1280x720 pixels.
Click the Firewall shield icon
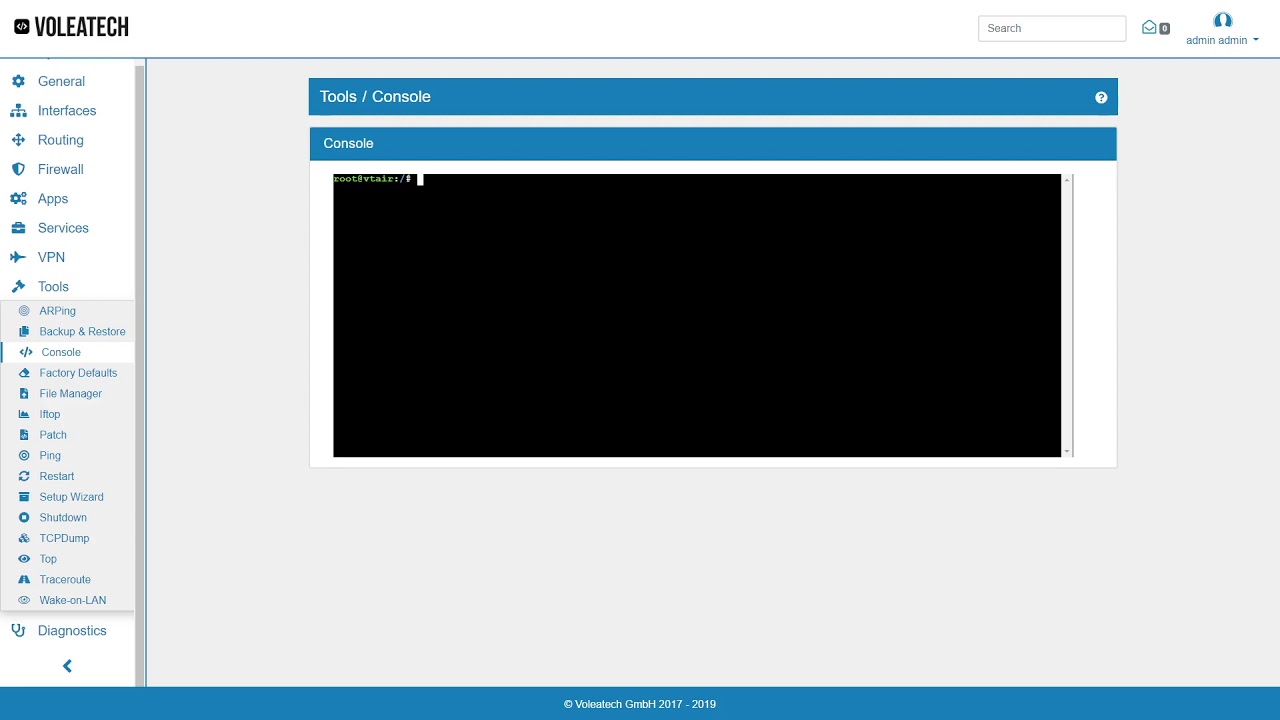click(x=18, y=169)
